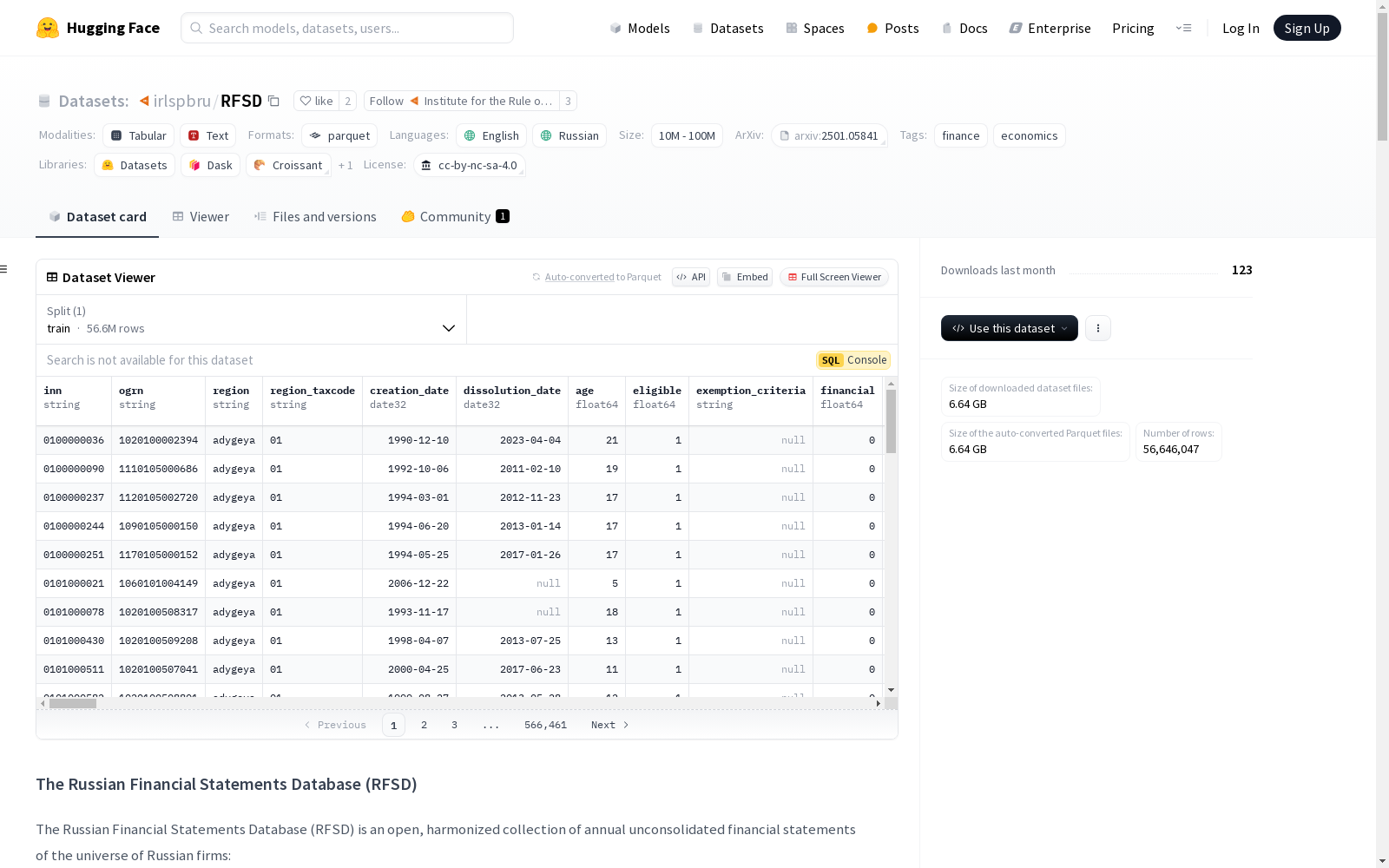Click the Embed button
The width and height of the screenshot is (1389, 868).
(x=745, y=277)
